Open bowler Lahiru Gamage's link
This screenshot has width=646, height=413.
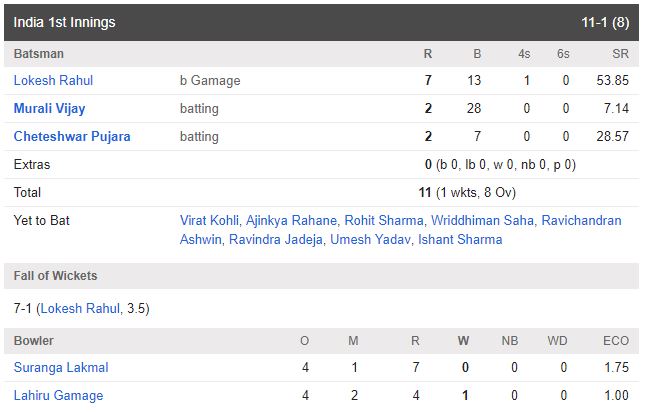tap(59, 395)
